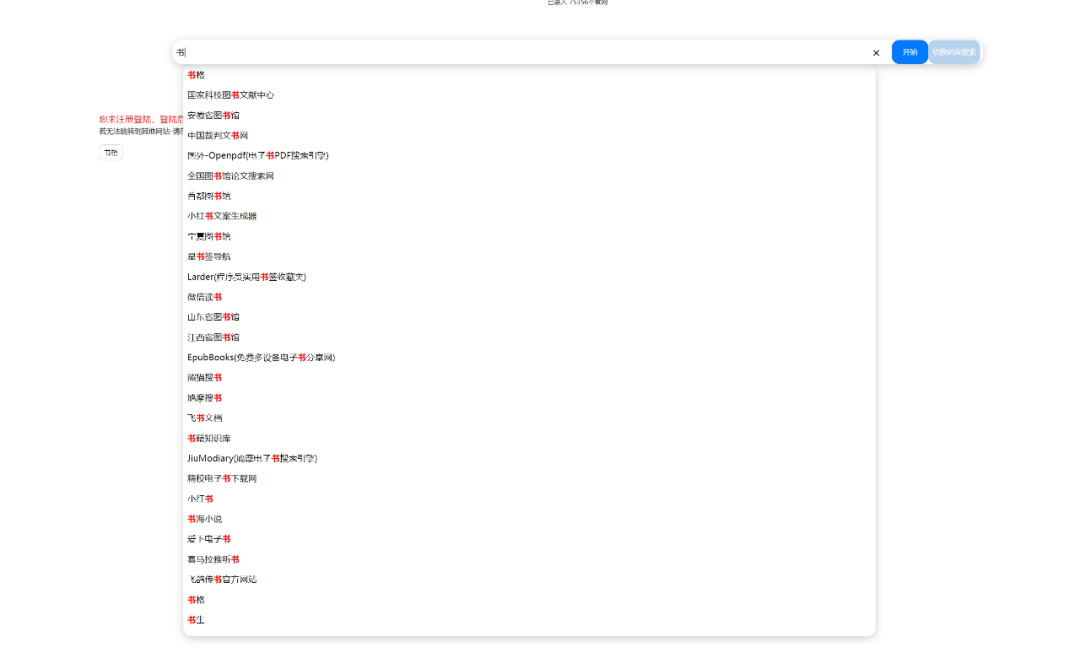Click the blue 开始 button
Screen dimensions: 1080x653
(x=909, y=52)
